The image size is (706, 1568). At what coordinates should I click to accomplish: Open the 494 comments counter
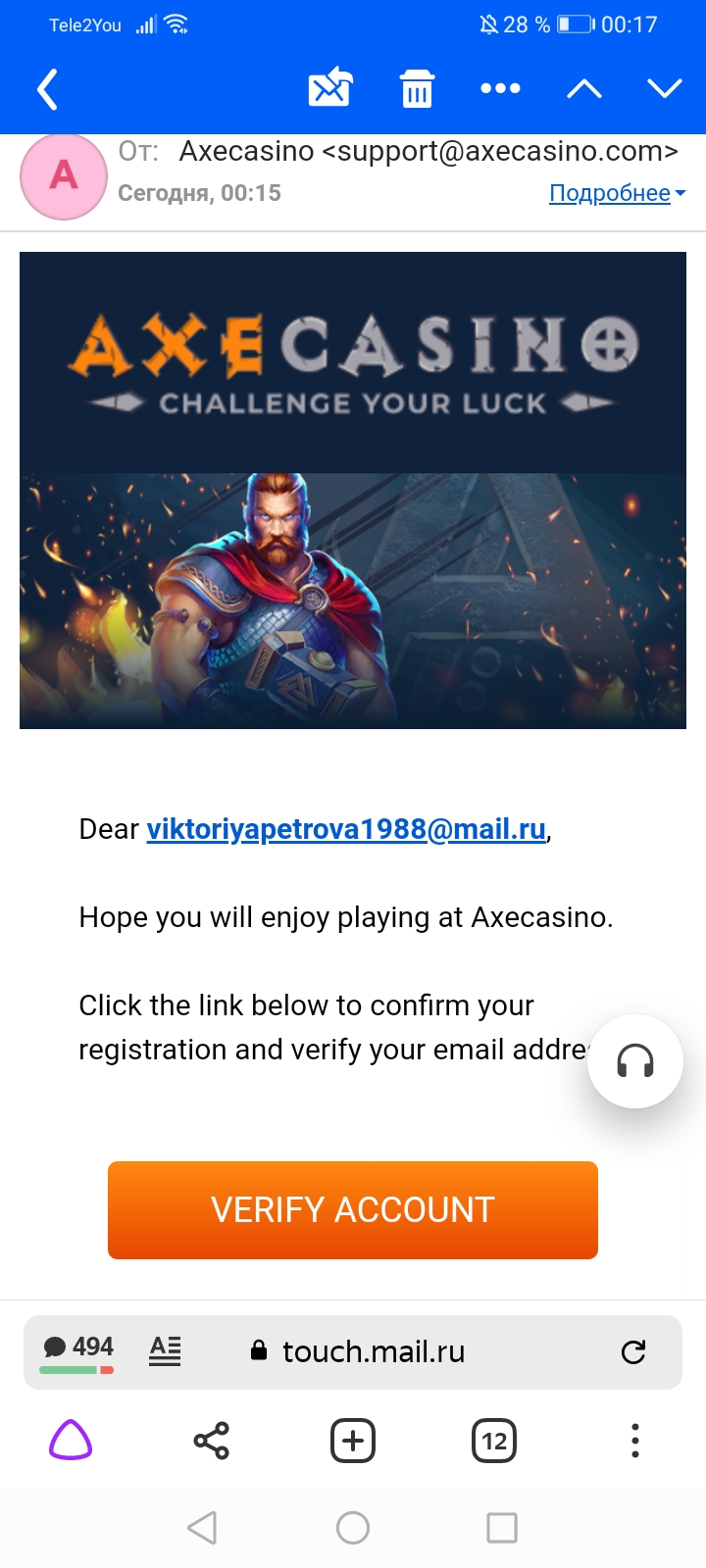[x=78, y=1348]
